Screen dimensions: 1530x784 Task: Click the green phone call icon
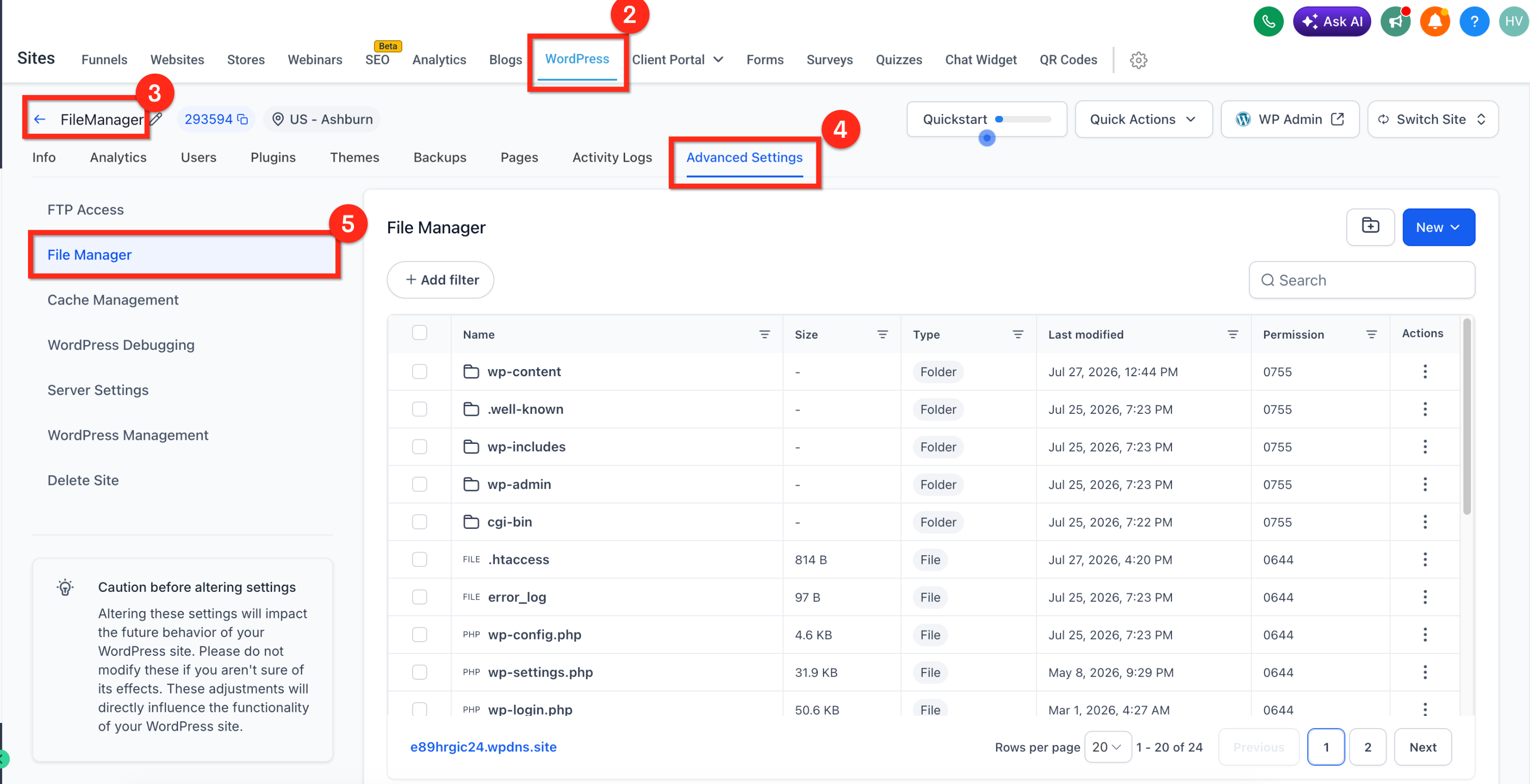coord(1268,22)
